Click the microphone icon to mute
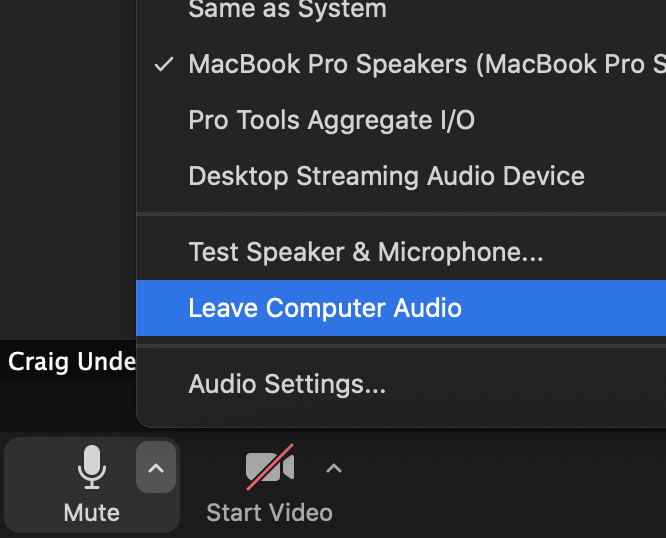 tap(92, 467)
